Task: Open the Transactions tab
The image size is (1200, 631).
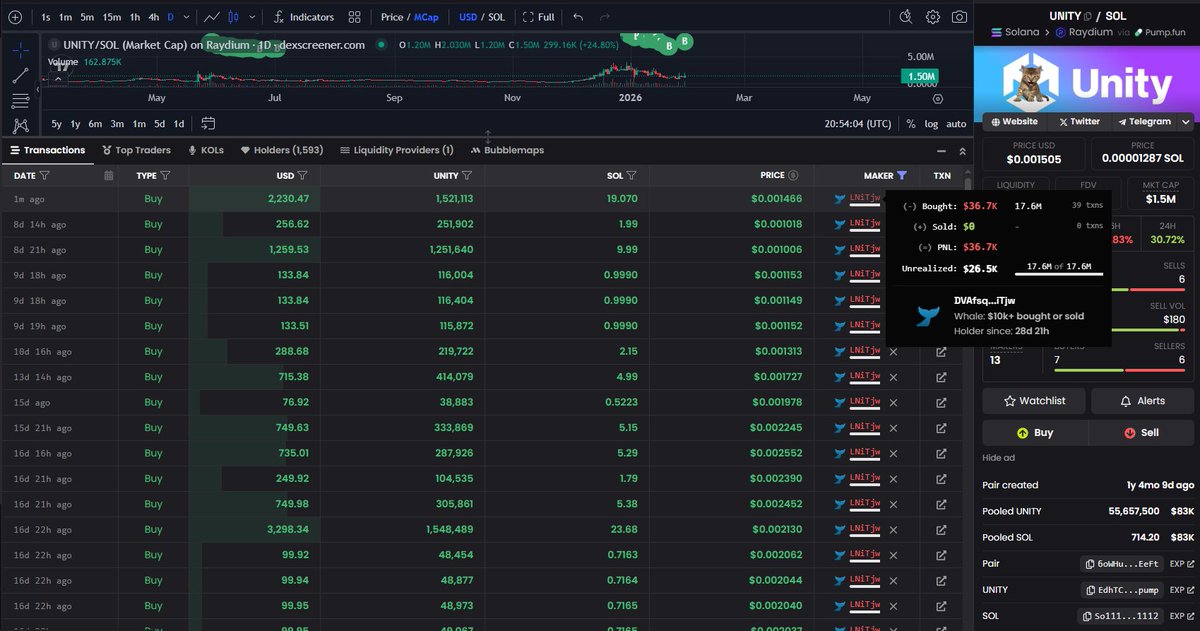Action: point(47,150)
